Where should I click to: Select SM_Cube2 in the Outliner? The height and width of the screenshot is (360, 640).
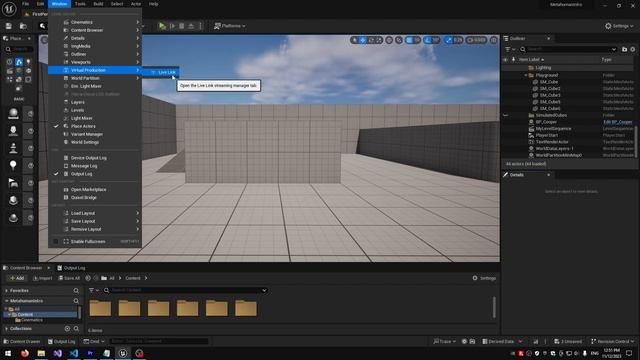click(x=550, y=89)
